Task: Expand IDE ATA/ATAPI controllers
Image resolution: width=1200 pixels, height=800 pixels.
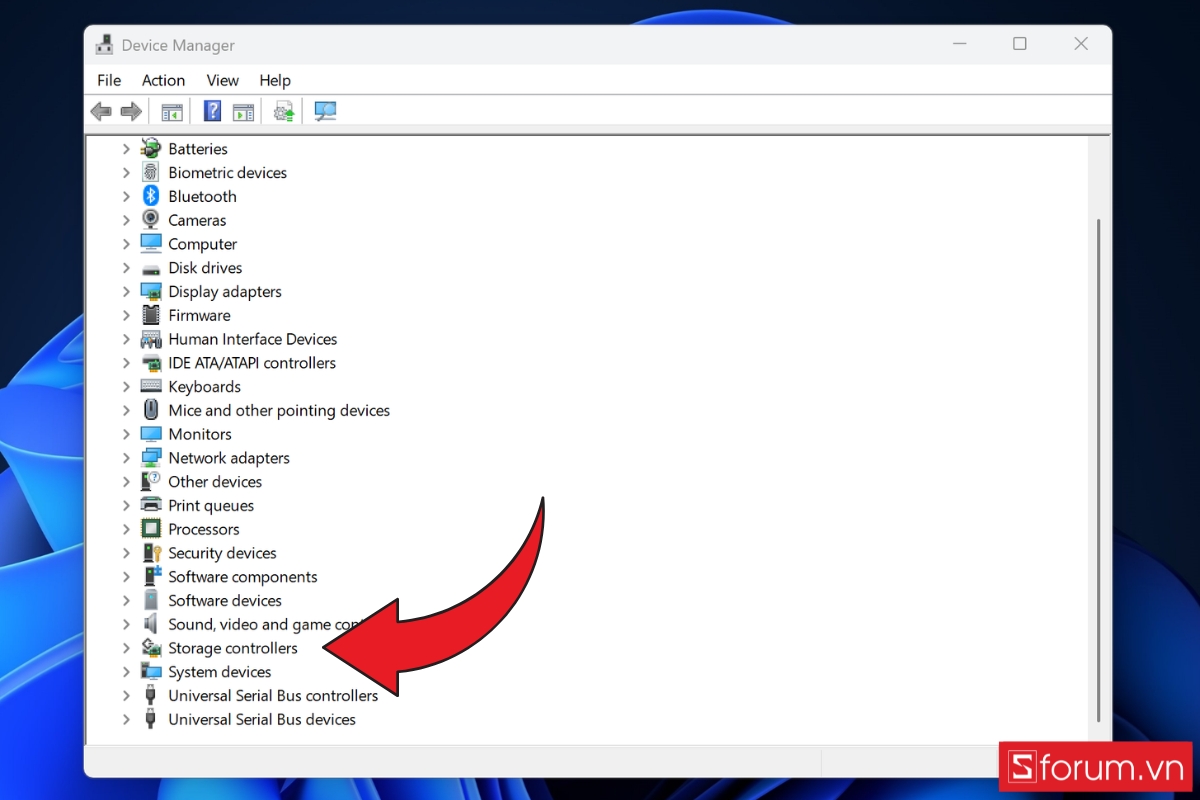Action: [x=126, y=363]
